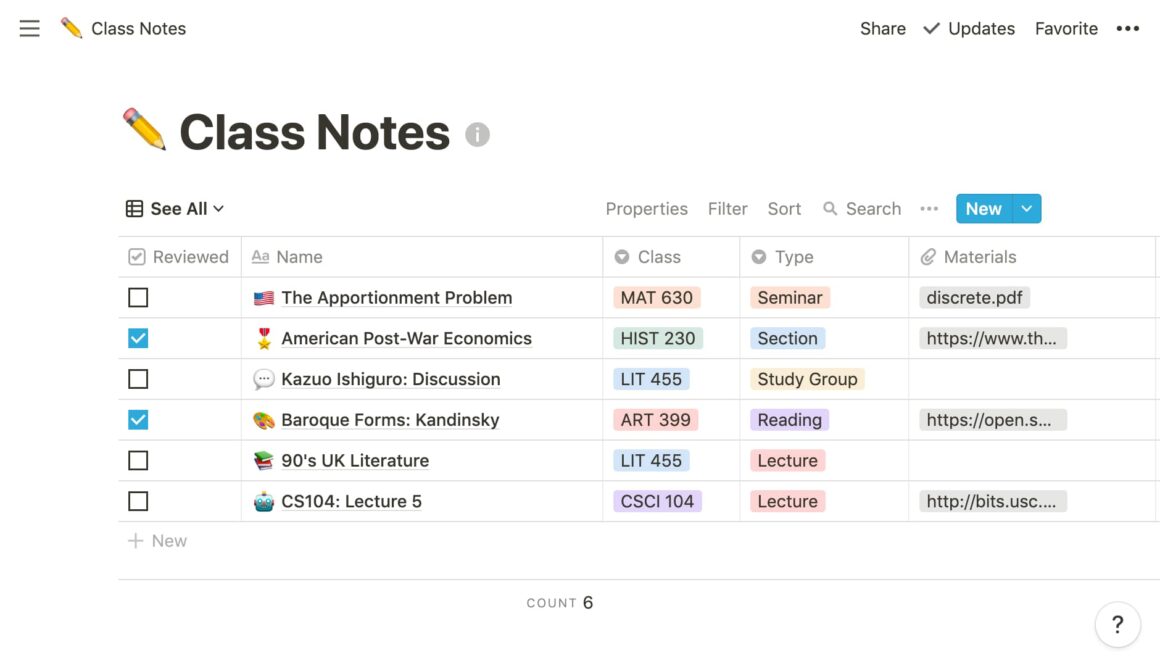Open the search icon in the database toolbar
The height and width of the screenshot is (666, 1160).
830,208
